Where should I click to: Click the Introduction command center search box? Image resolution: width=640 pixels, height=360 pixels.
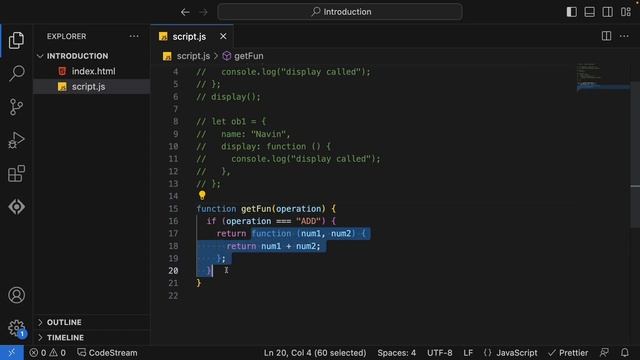340,12
